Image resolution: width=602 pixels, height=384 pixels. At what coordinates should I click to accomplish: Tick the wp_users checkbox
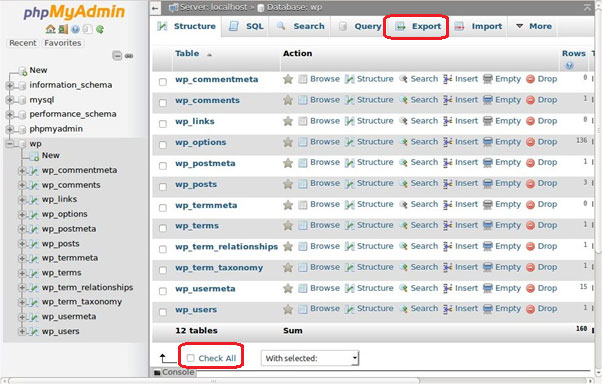click(163, 312)
